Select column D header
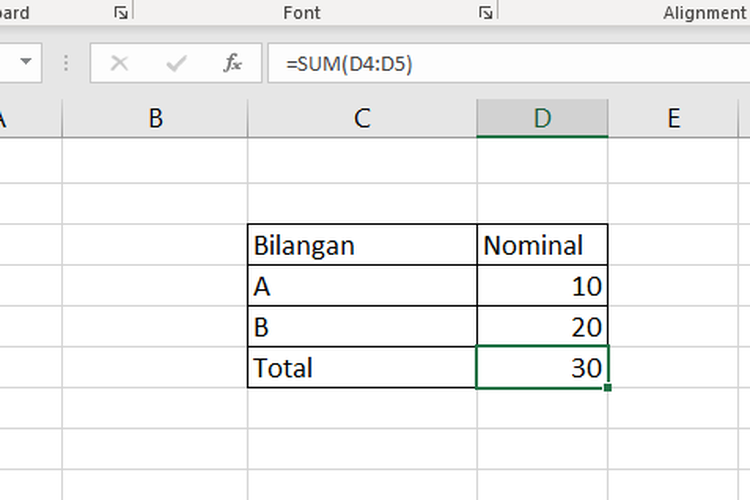 (x=542, y=118)
